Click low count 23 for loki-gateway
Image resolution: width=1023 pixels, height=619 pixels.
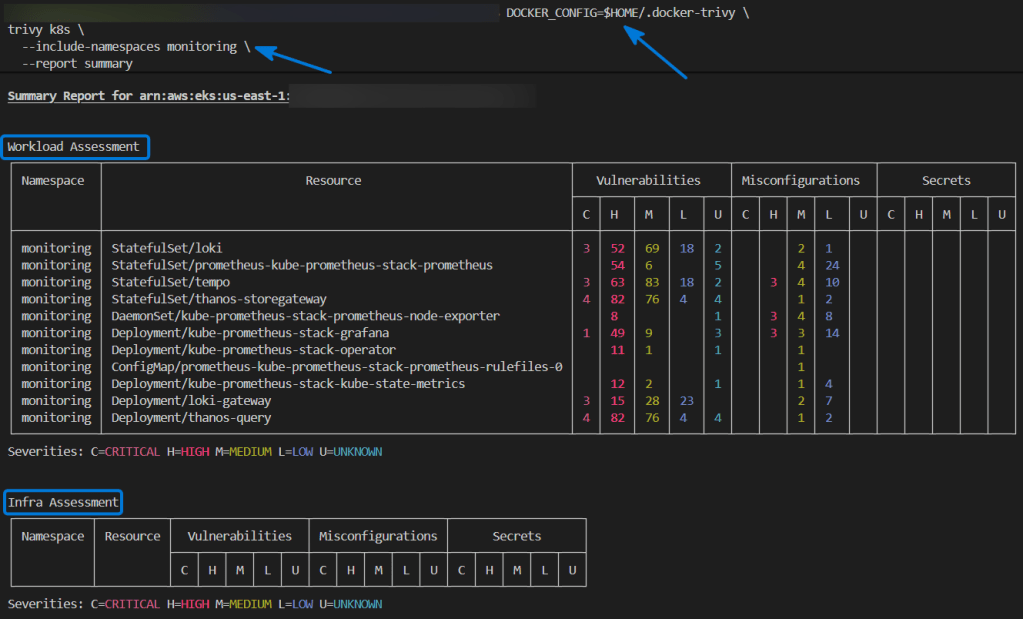(x=686, y=401)
